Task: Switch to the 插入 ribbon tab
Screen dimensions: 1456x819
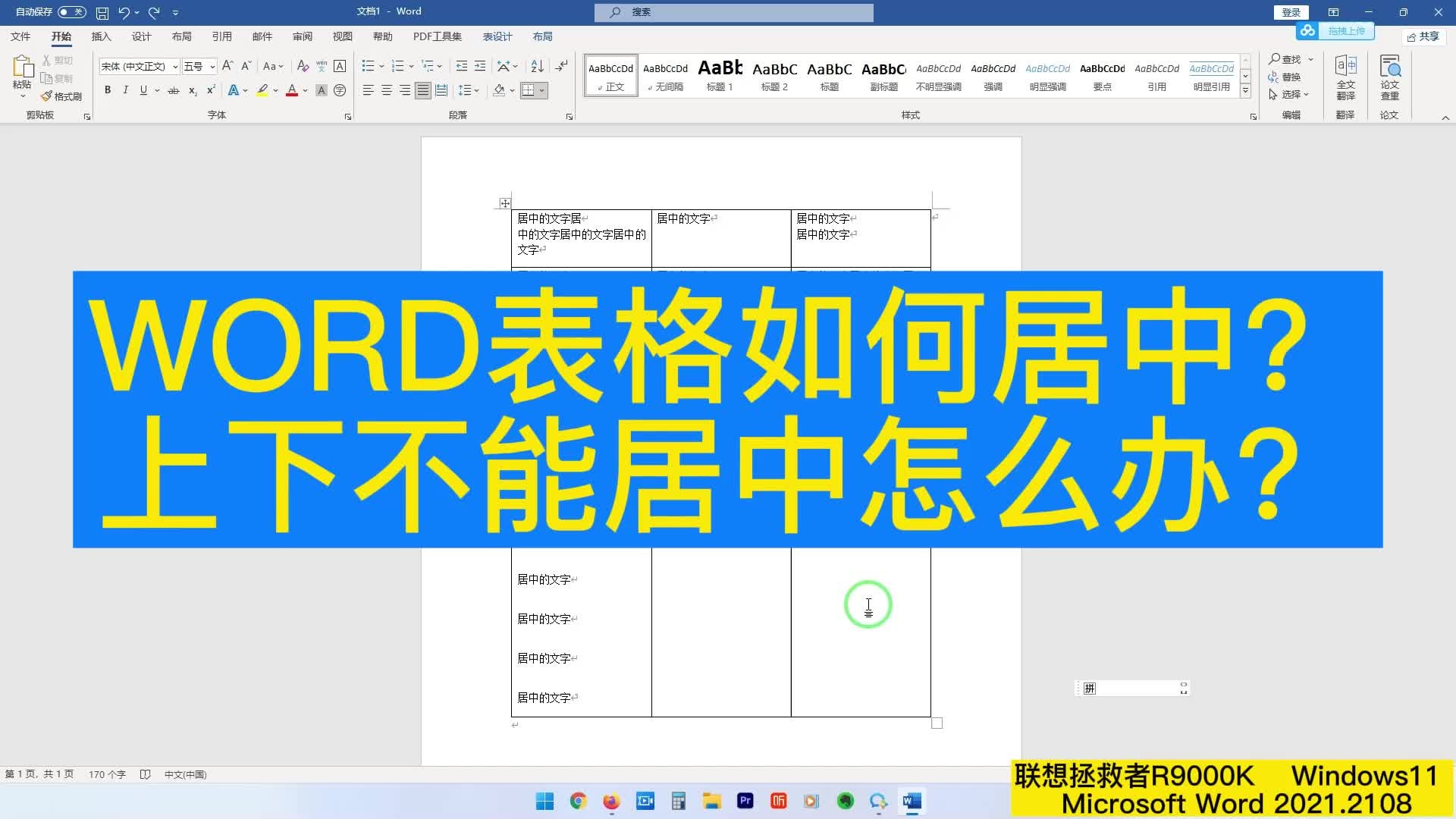Action: (101, 36)
